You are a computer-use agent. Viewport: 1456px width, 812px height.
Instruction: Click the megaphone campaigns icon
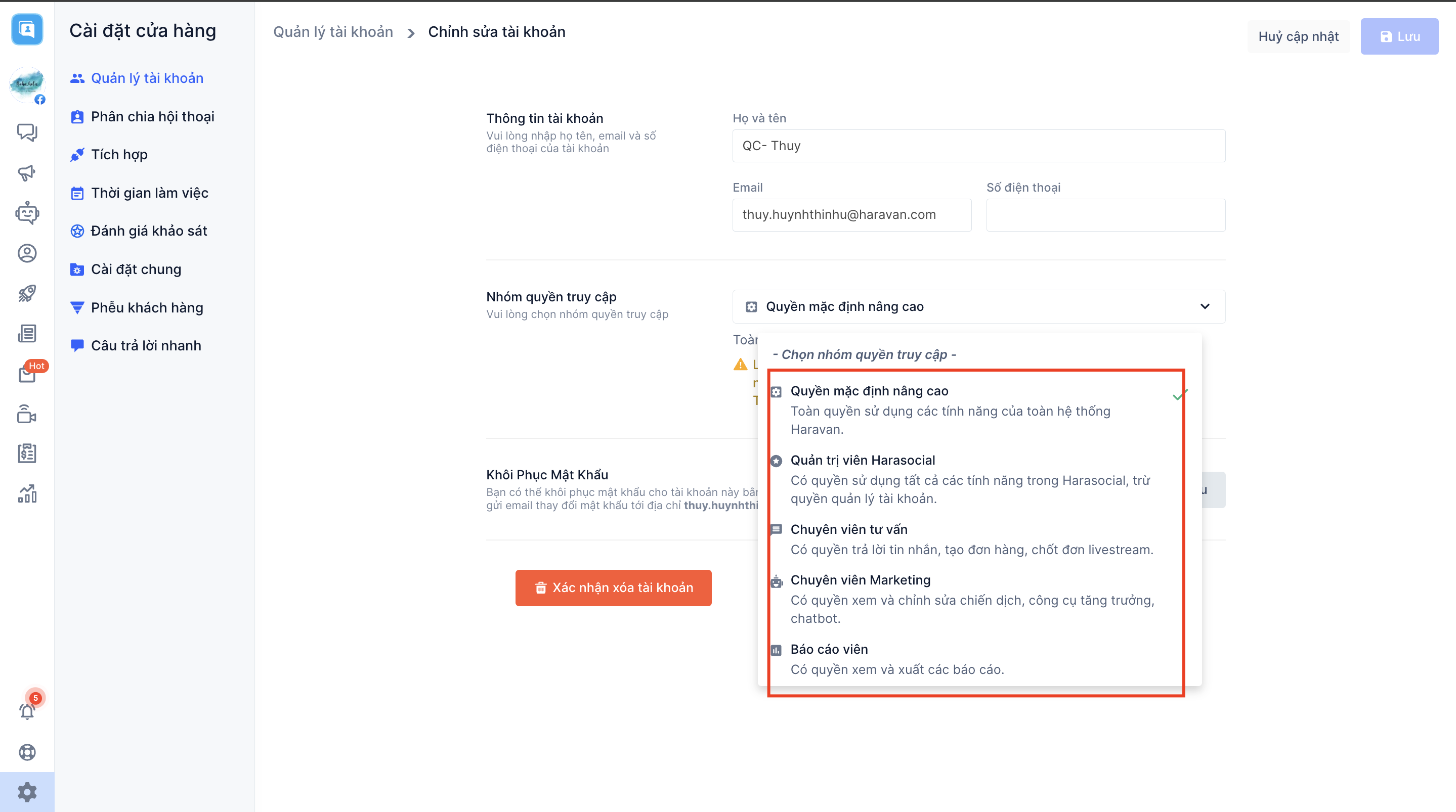(27, 172)
